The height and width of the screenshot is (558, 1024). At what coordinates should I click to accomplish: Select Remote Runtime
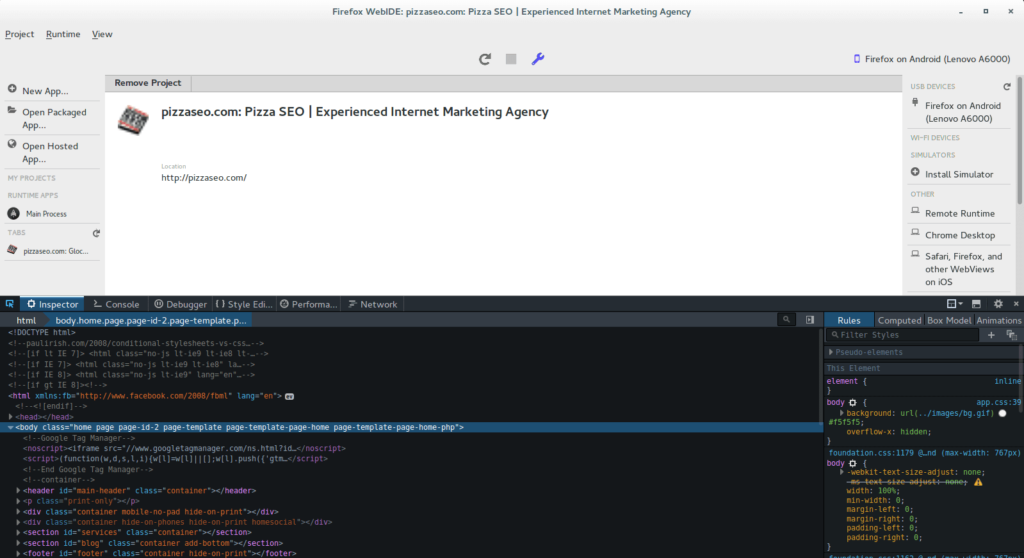coord(959,213)
